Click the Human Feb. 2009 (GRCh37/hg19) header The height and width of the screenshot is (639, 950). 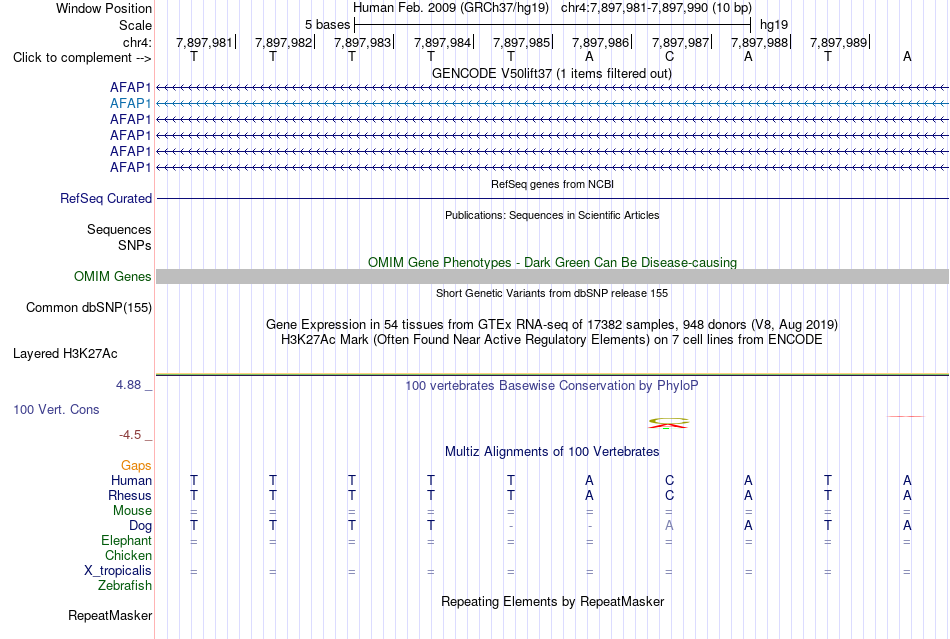pyautogui.click(x=451, y=8)
